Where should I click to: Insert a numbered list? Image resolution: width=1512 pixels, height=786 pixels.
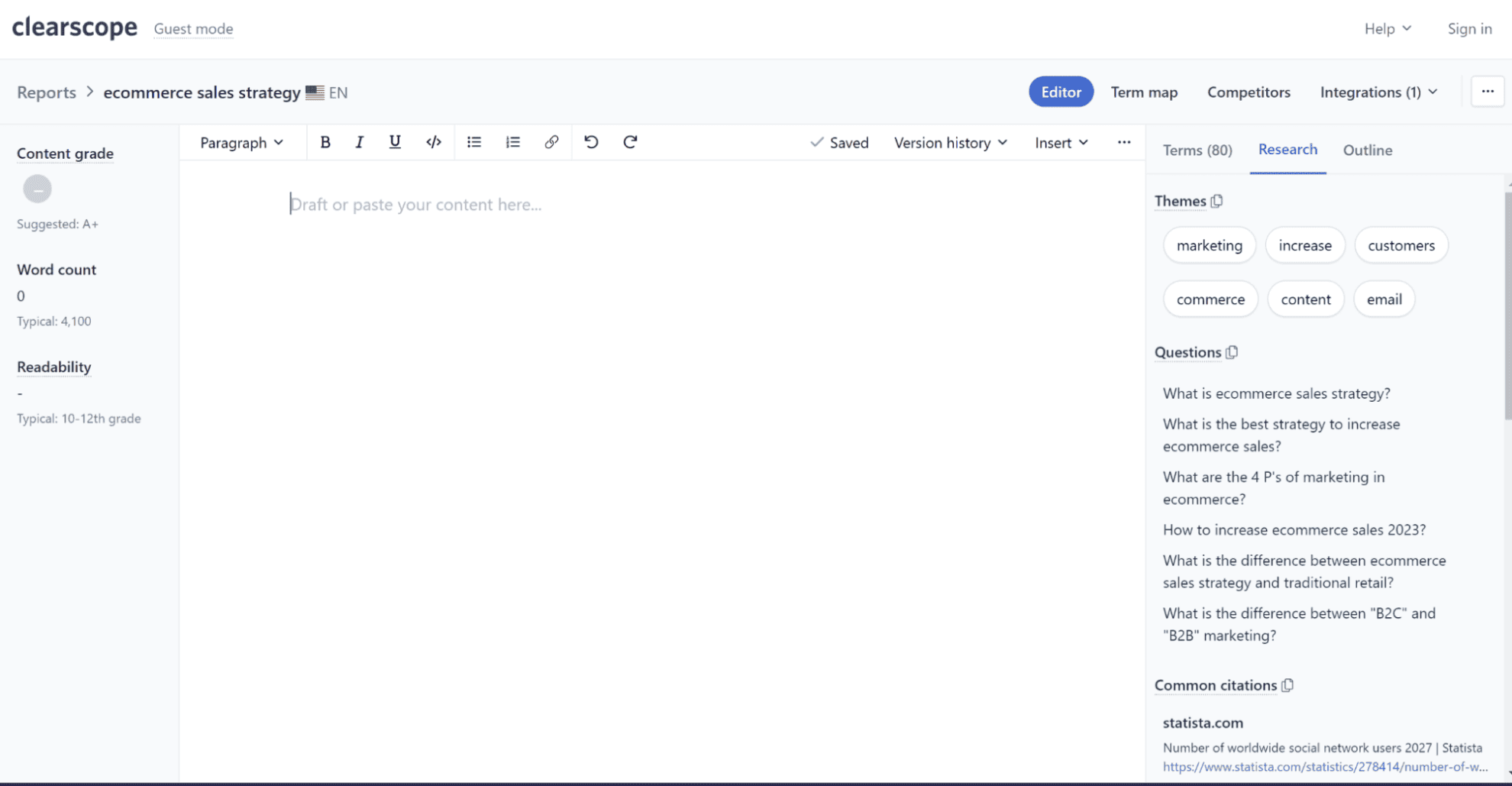click(x=512, y=142)
